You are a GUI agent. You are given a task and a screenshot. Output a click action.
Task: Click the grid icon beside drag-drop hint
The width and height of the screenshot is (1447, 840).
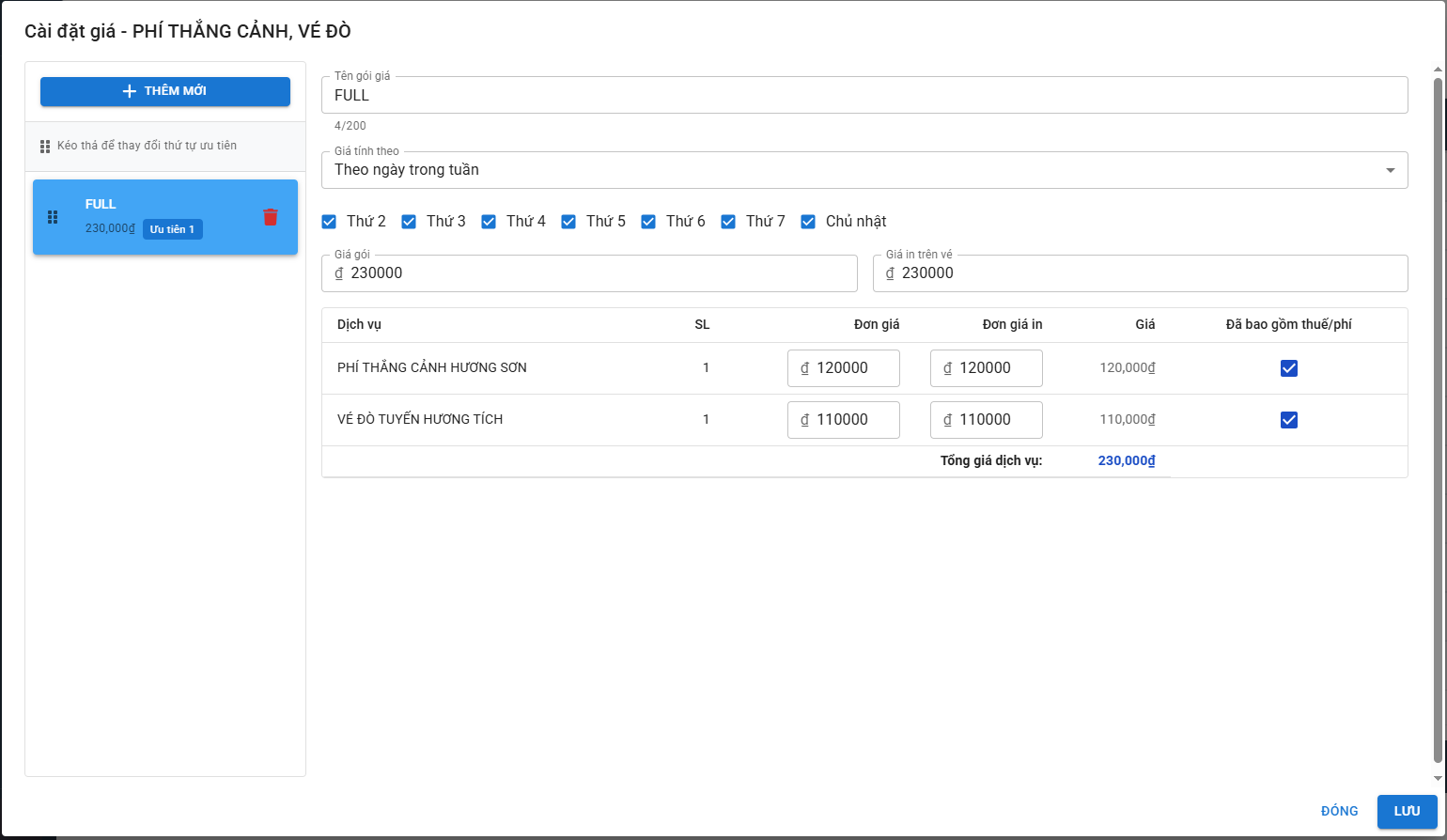[x=45, y=147]
